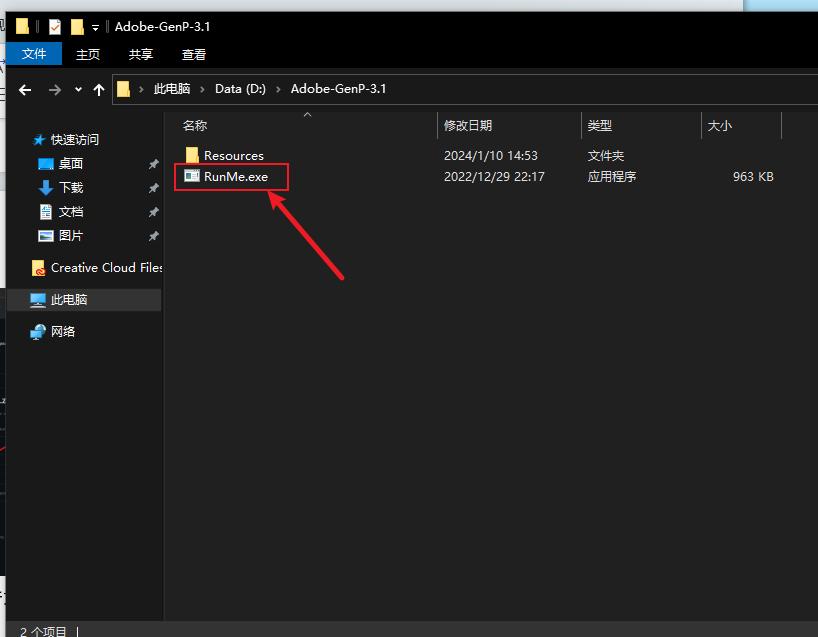This screenshot has height=637, width=818.
Task: Select 此电脑 in the navigation pane
Action: (x=69, y=299)
